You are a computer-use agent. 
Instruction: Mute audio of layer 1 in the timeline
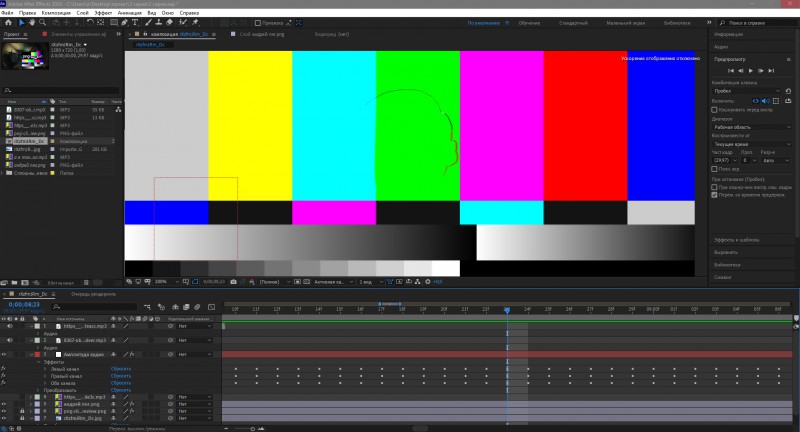[x=10, y=326]
